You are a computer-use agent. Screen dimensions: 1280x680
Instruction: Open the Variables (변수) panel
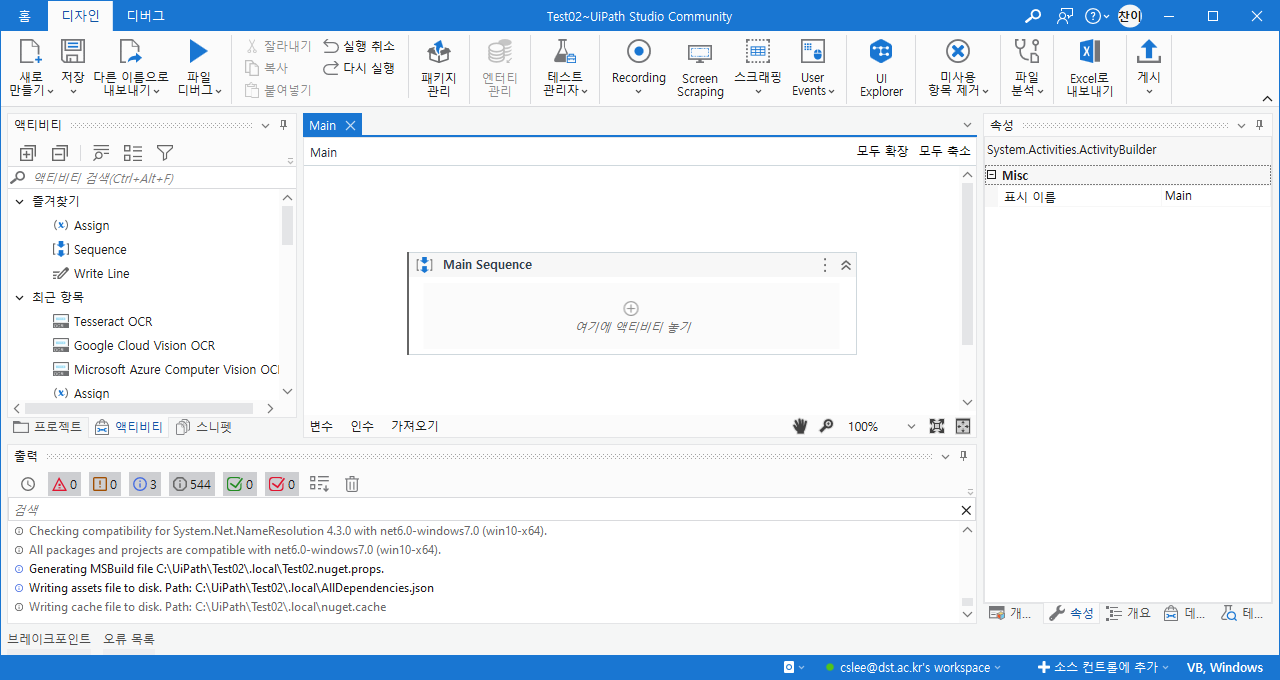[x=321, y=426]
